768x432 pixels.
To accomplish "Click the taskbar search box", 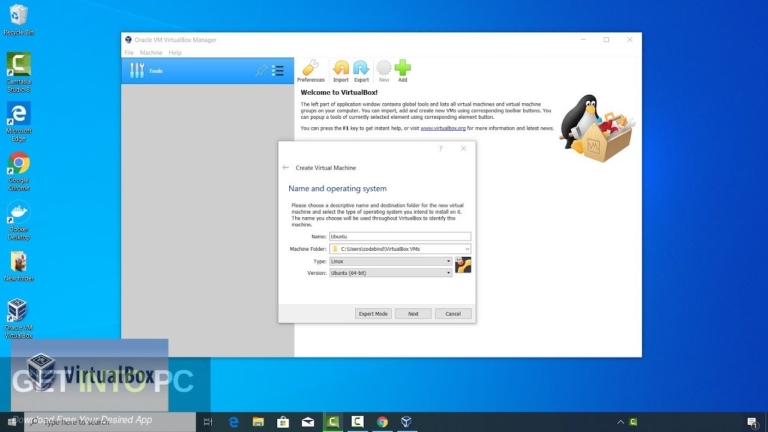I will coord(110,422).
